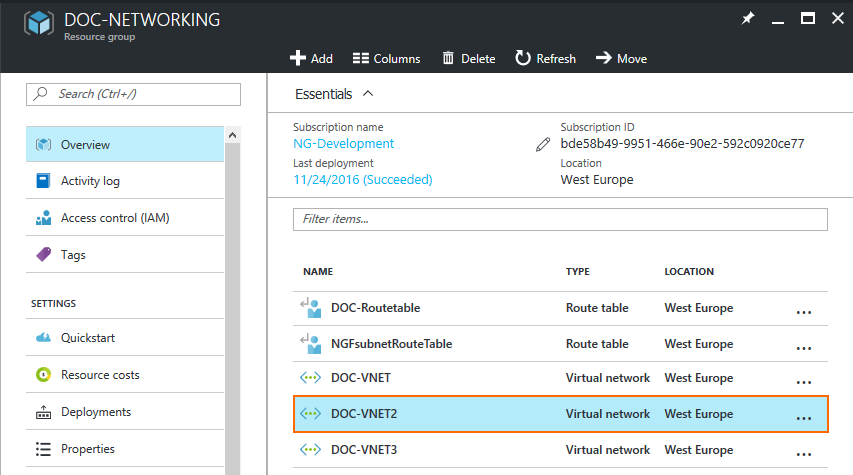Open the DOC-Routetable resource

pos(376,308)
